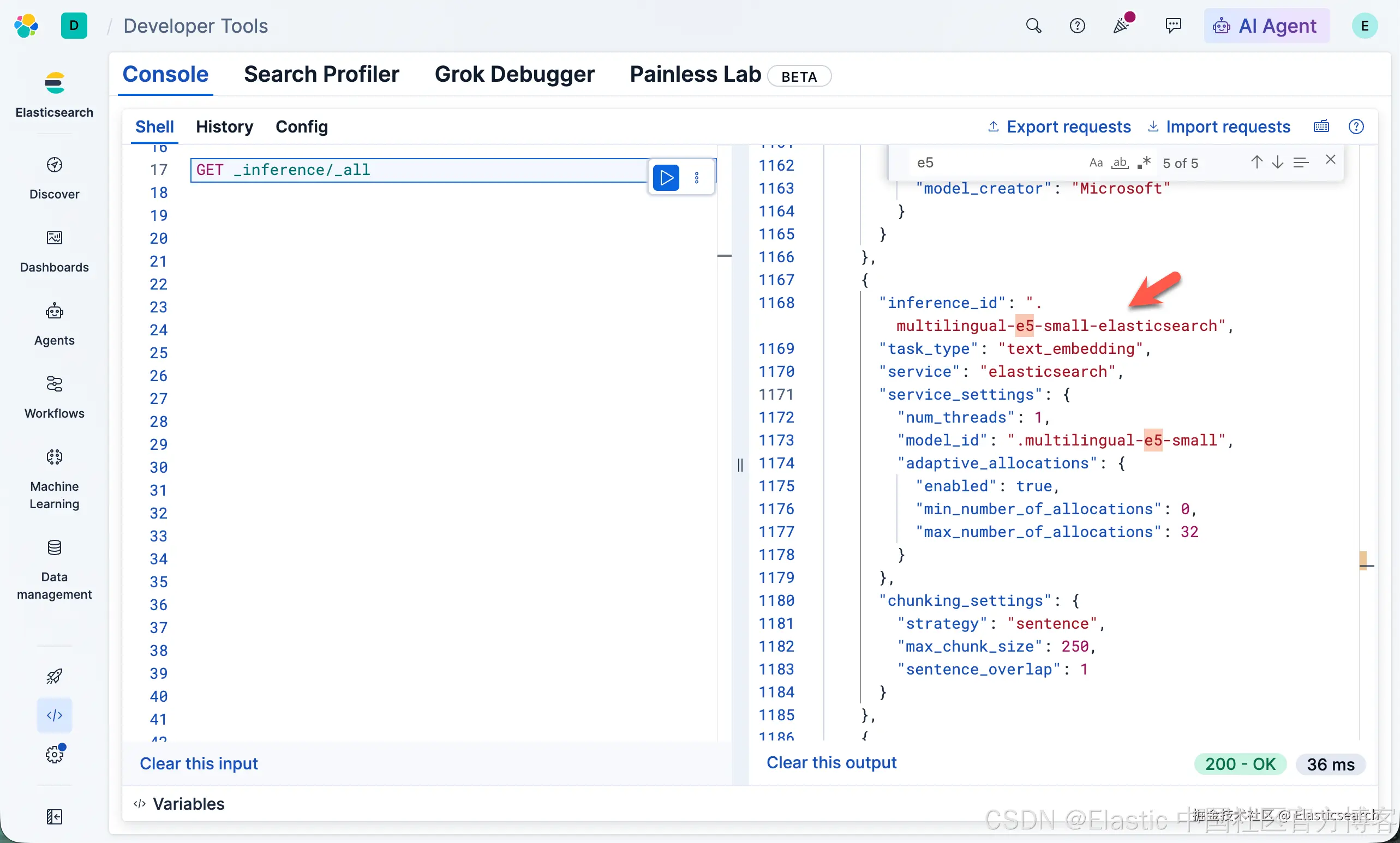The image size is (1400, 843).
Task: Open the D space avatar
Action: [74, 26]
